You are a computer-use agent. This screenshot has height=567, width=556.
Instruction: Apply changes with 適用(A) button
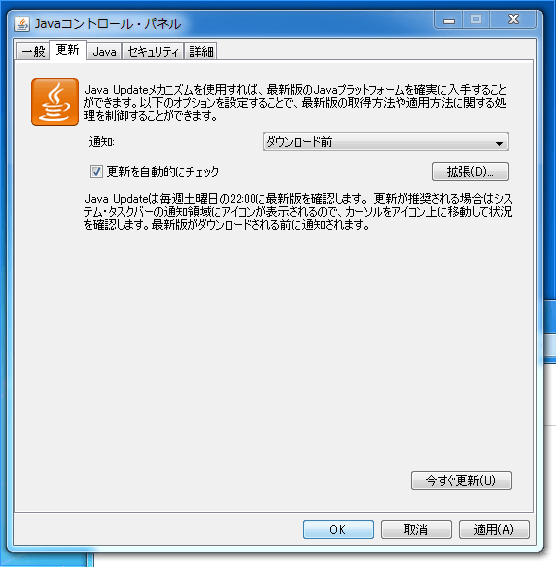(494, 530)
